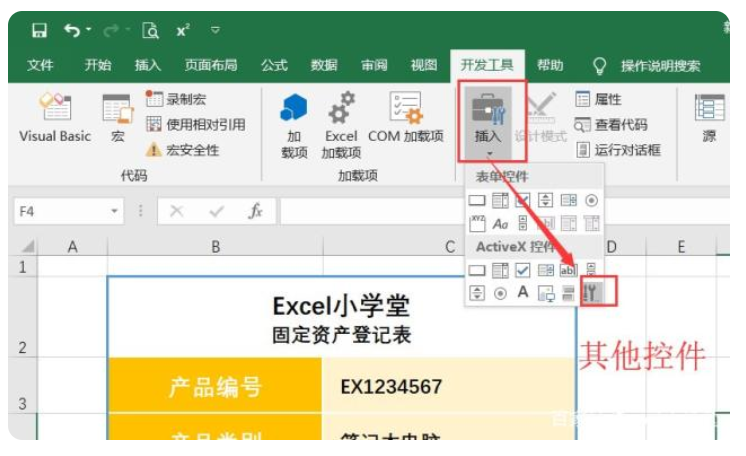Click 录制宏 to record a macro
Image resolution: width=746 pixels, height=456 pixels.
(176, 99)
